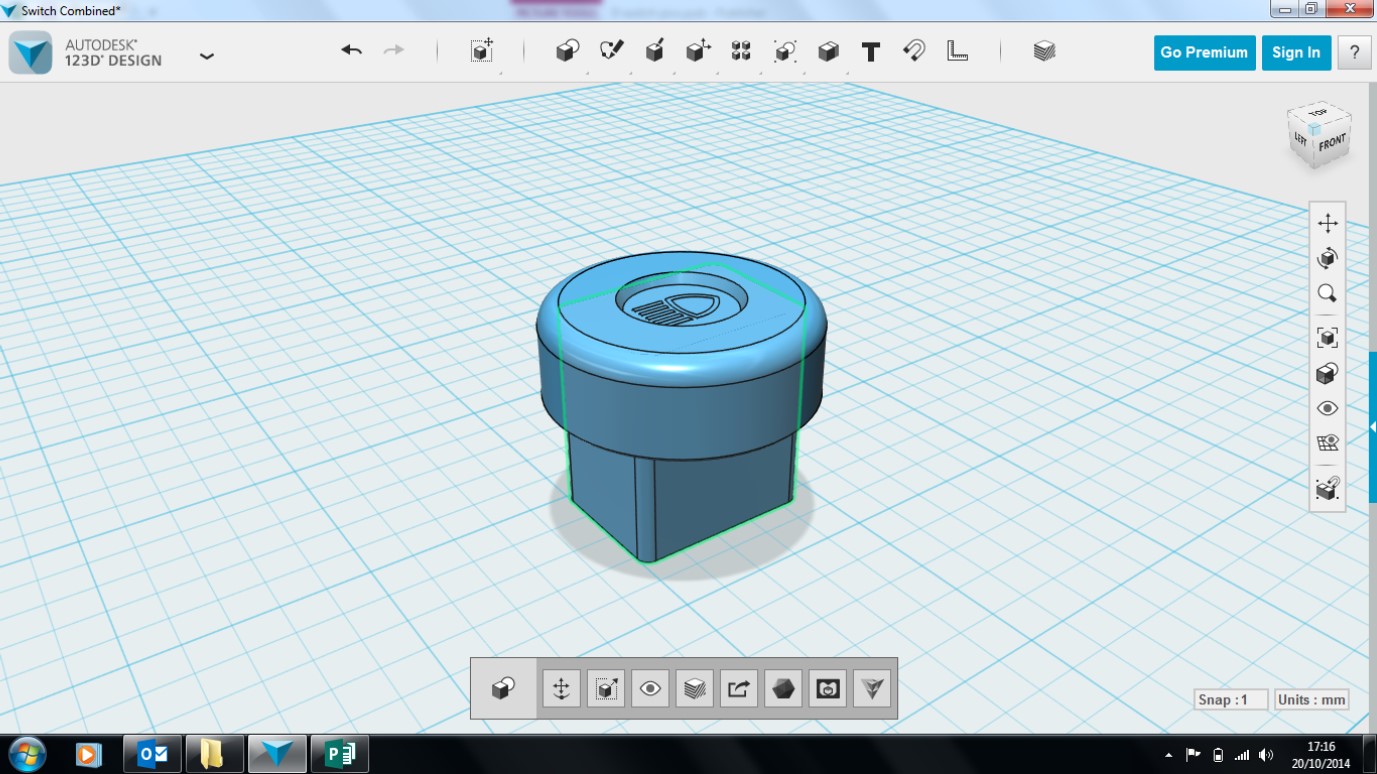
Task: Toggle grid visibility in navigation bar
Action: (1327, 443)
